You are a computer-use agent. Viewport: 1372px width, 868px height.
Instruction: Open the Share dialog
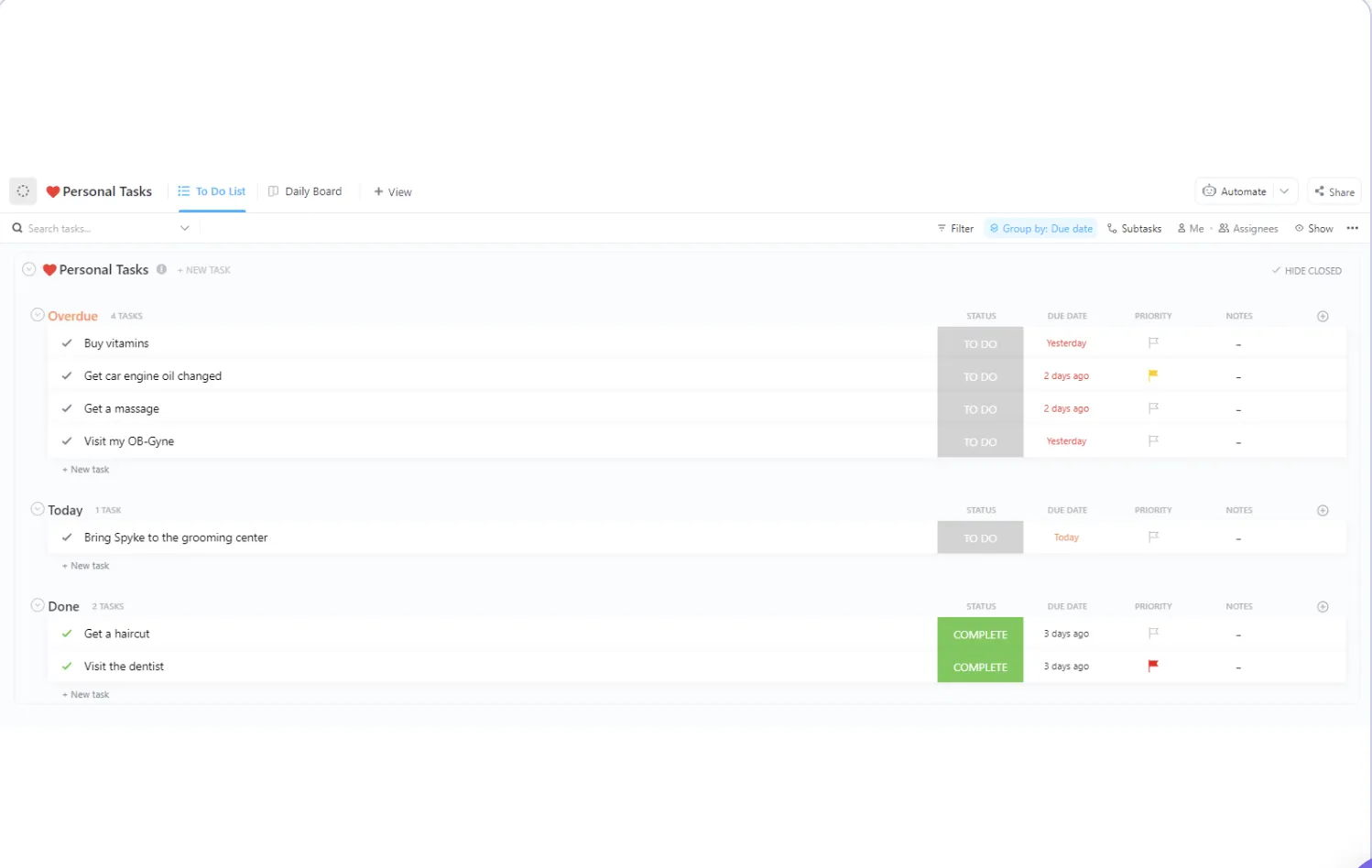[x=1334, y=191]
